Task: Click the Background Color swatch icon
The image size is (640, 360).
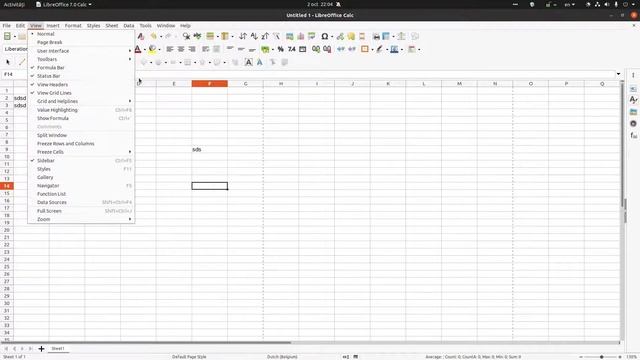Action: tap(152, 49)
